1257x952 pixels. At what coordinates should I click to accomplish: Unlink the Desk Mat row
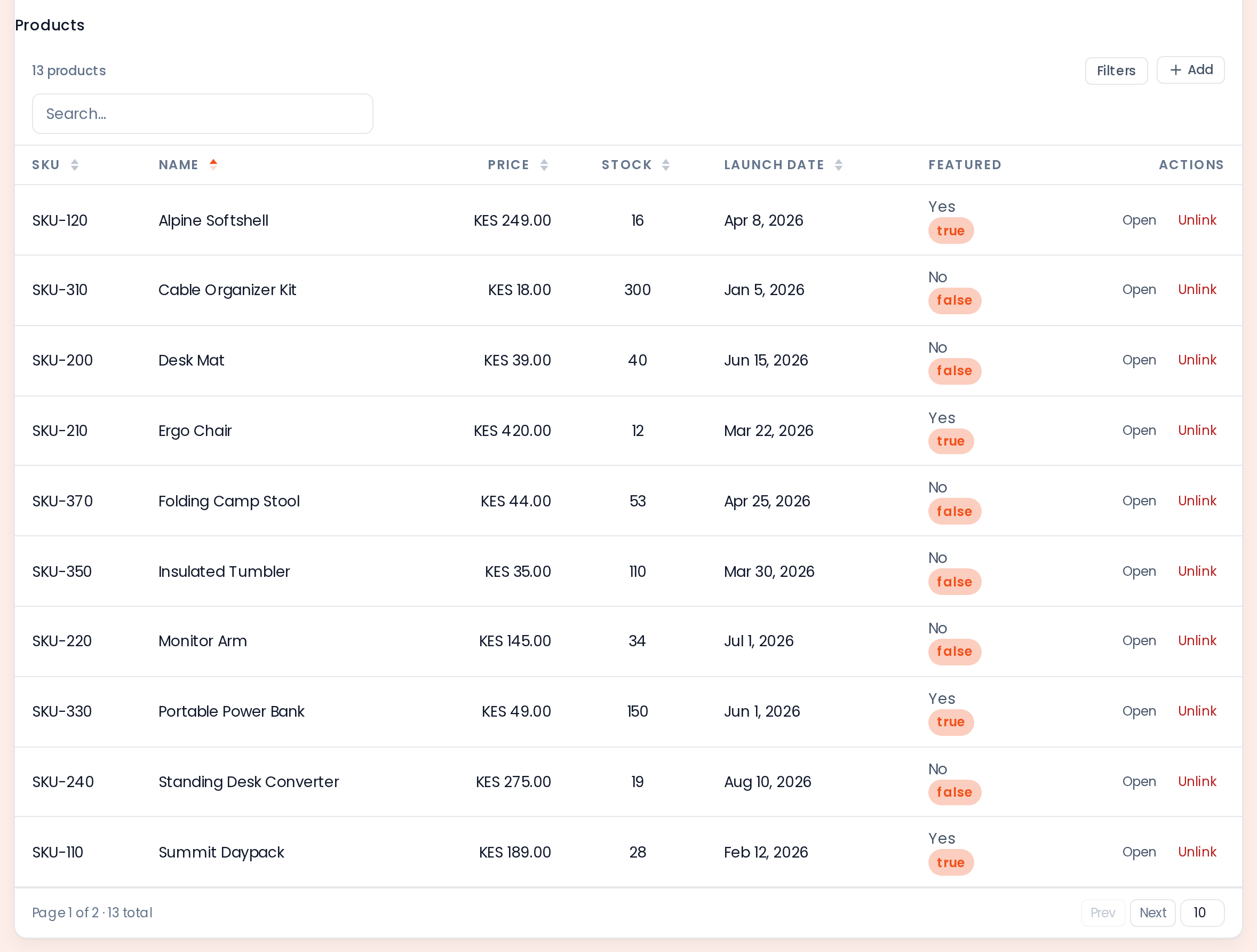[1197, 360]
